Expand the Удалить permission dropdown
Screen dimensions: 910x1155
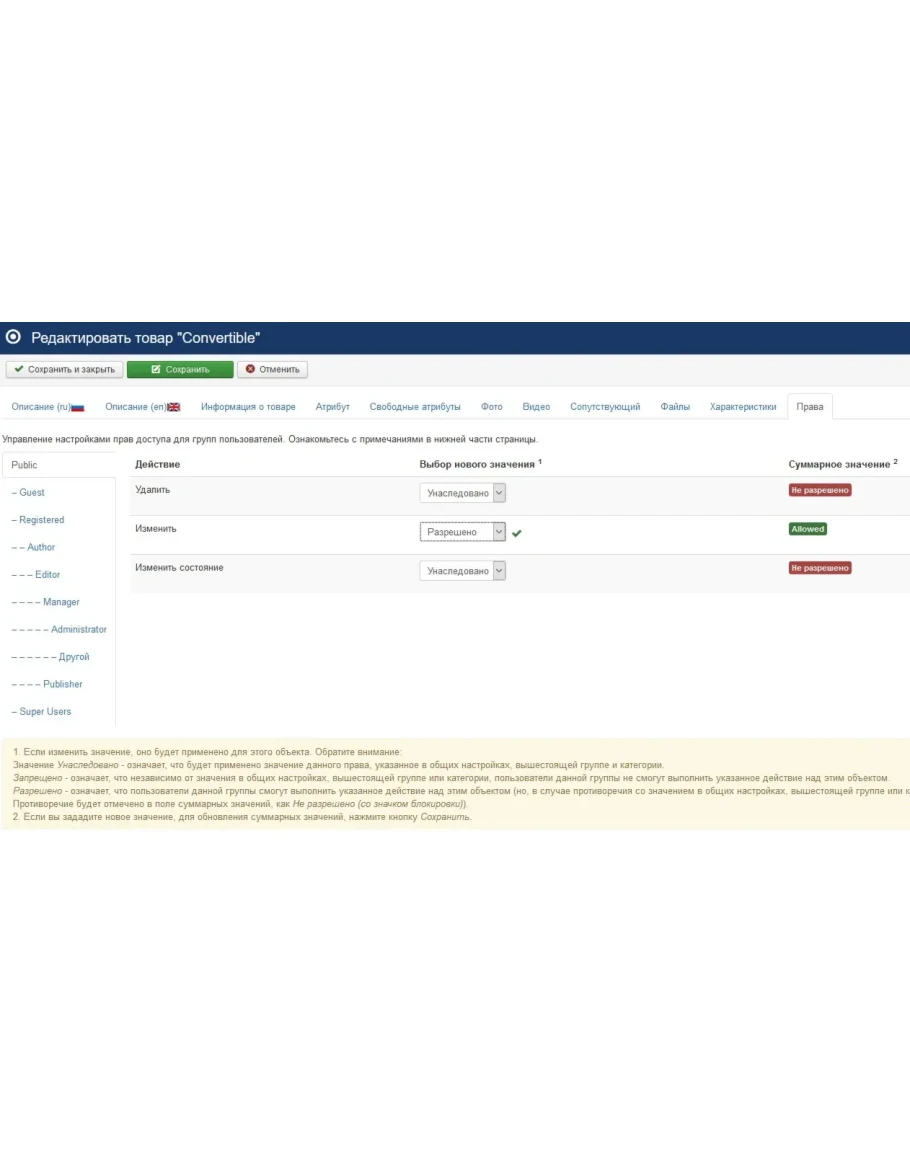point(463,493)
